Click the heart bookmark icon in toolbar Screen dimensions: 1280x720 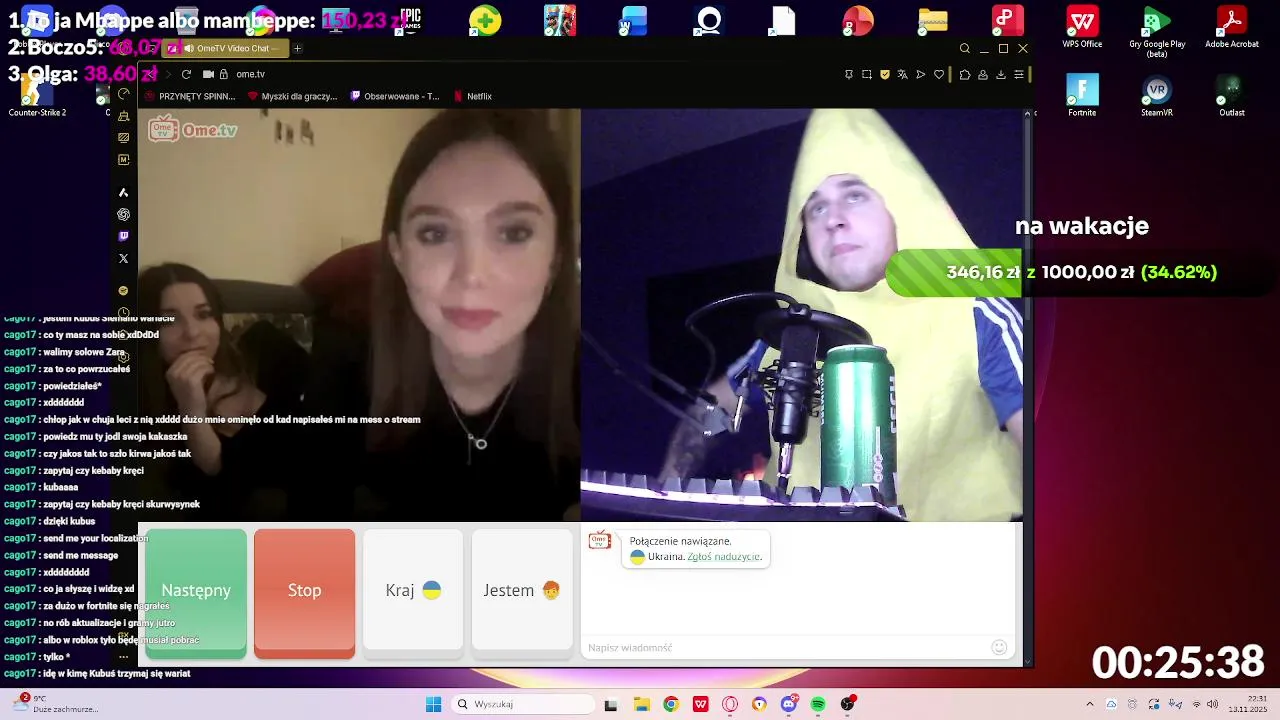coord(939,74)
